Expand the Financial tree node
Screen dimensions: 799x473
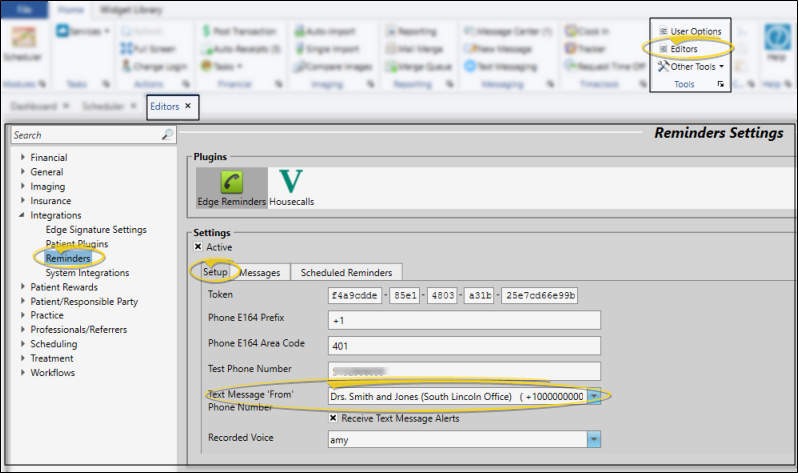(x=23, y=158)
